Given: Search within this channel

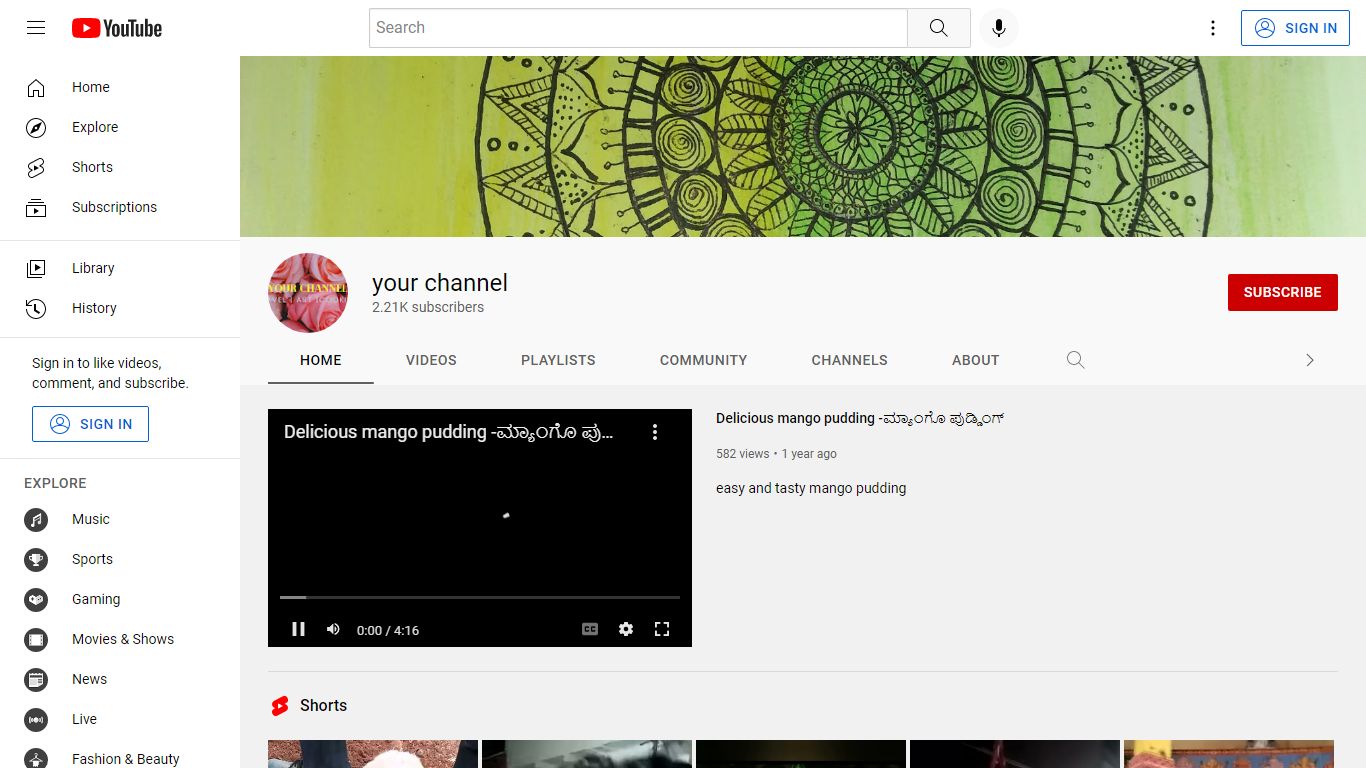Looking at the screenshot, I should tap(1075, 360).
